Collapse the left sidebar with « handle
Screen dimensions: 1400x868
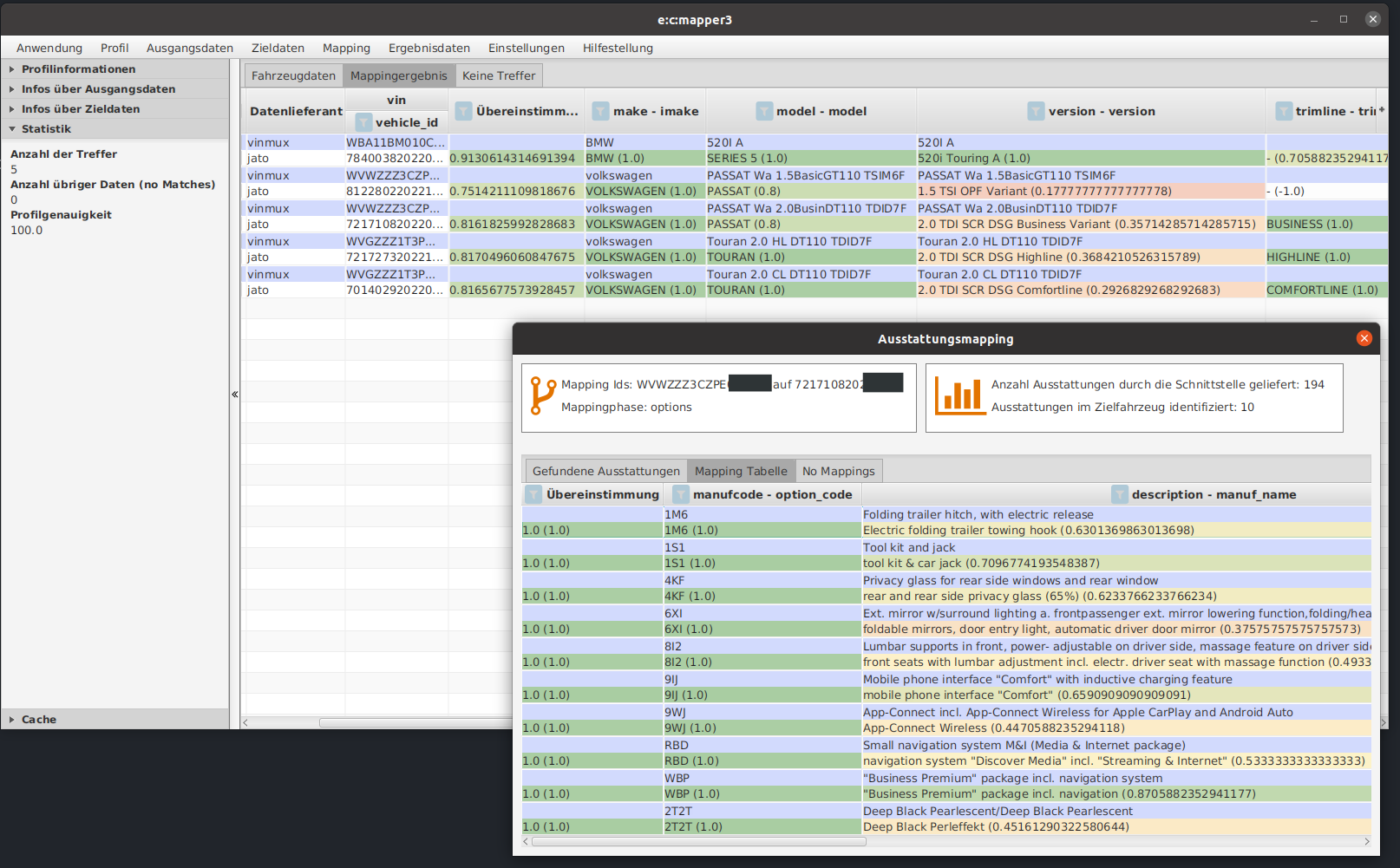click(235, 395)
